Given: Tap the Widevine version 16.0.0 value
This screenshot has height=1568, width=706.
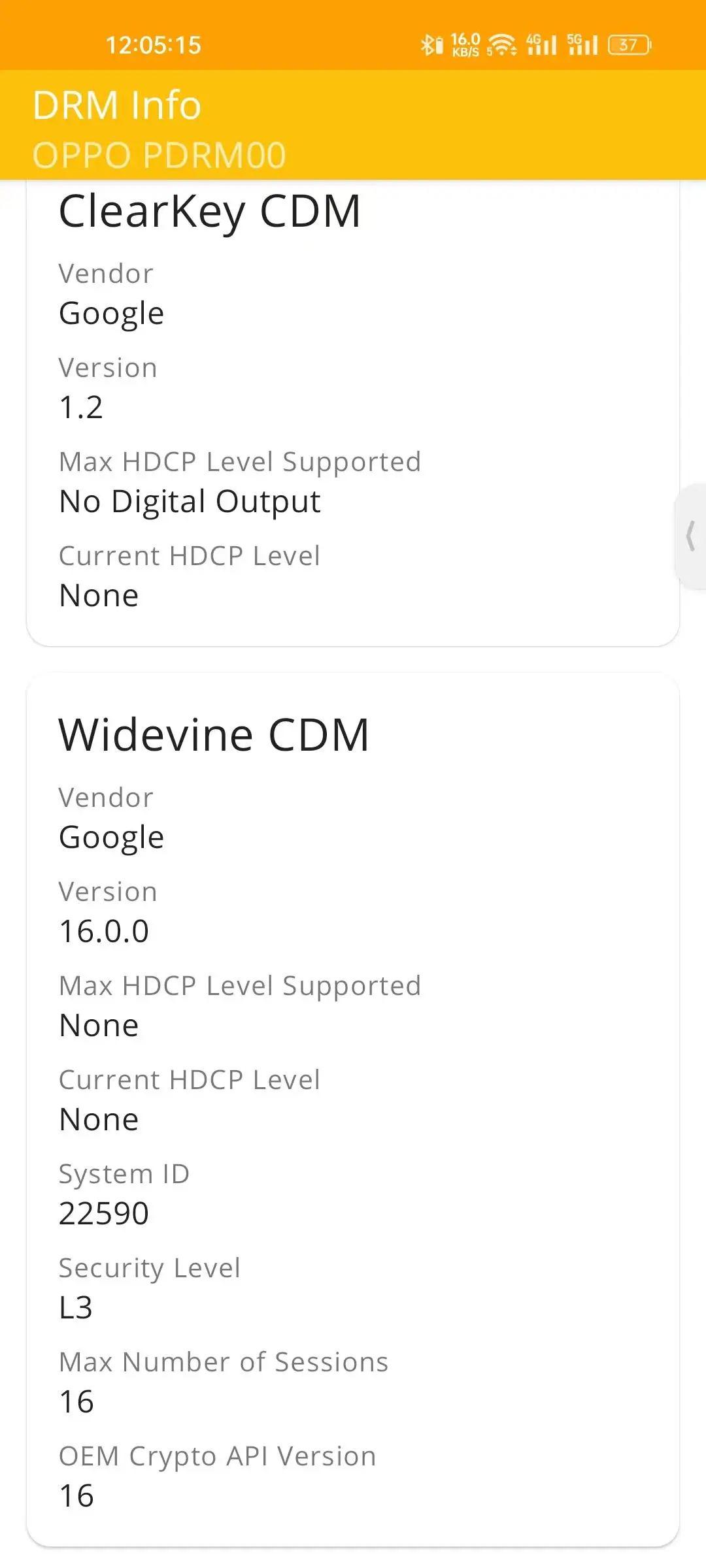Looking at the screenshot, I should (104, 932).
